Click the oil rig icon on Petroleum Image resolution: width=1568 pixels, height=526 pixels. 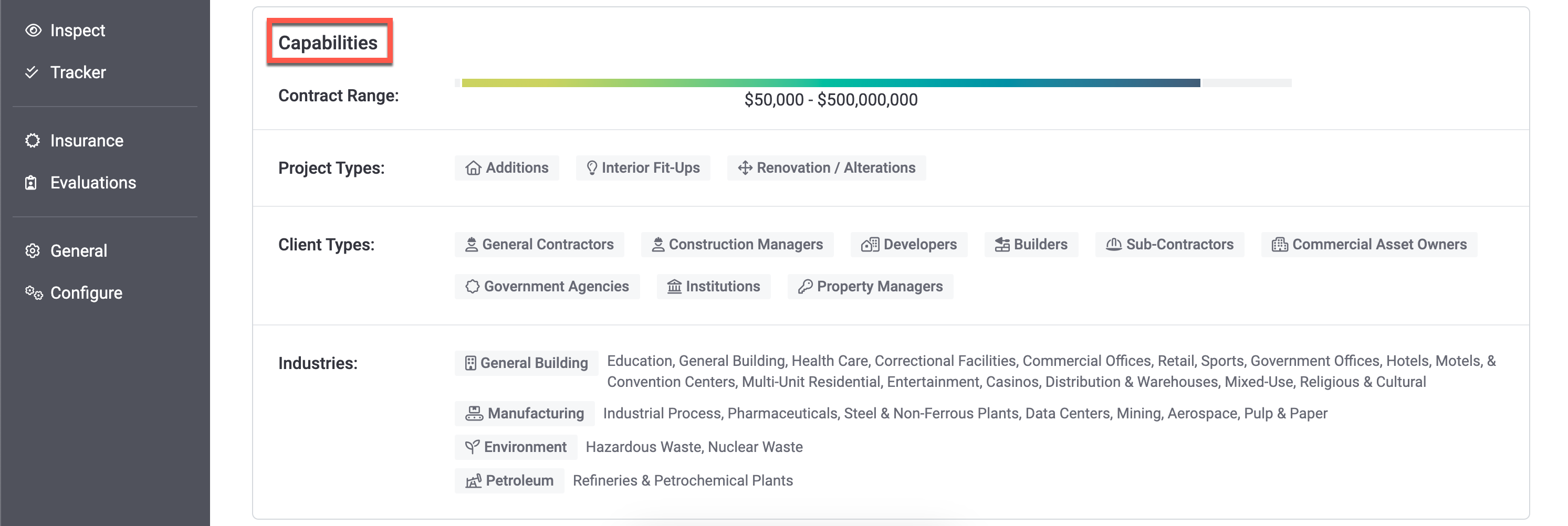(x=473, y=481)
